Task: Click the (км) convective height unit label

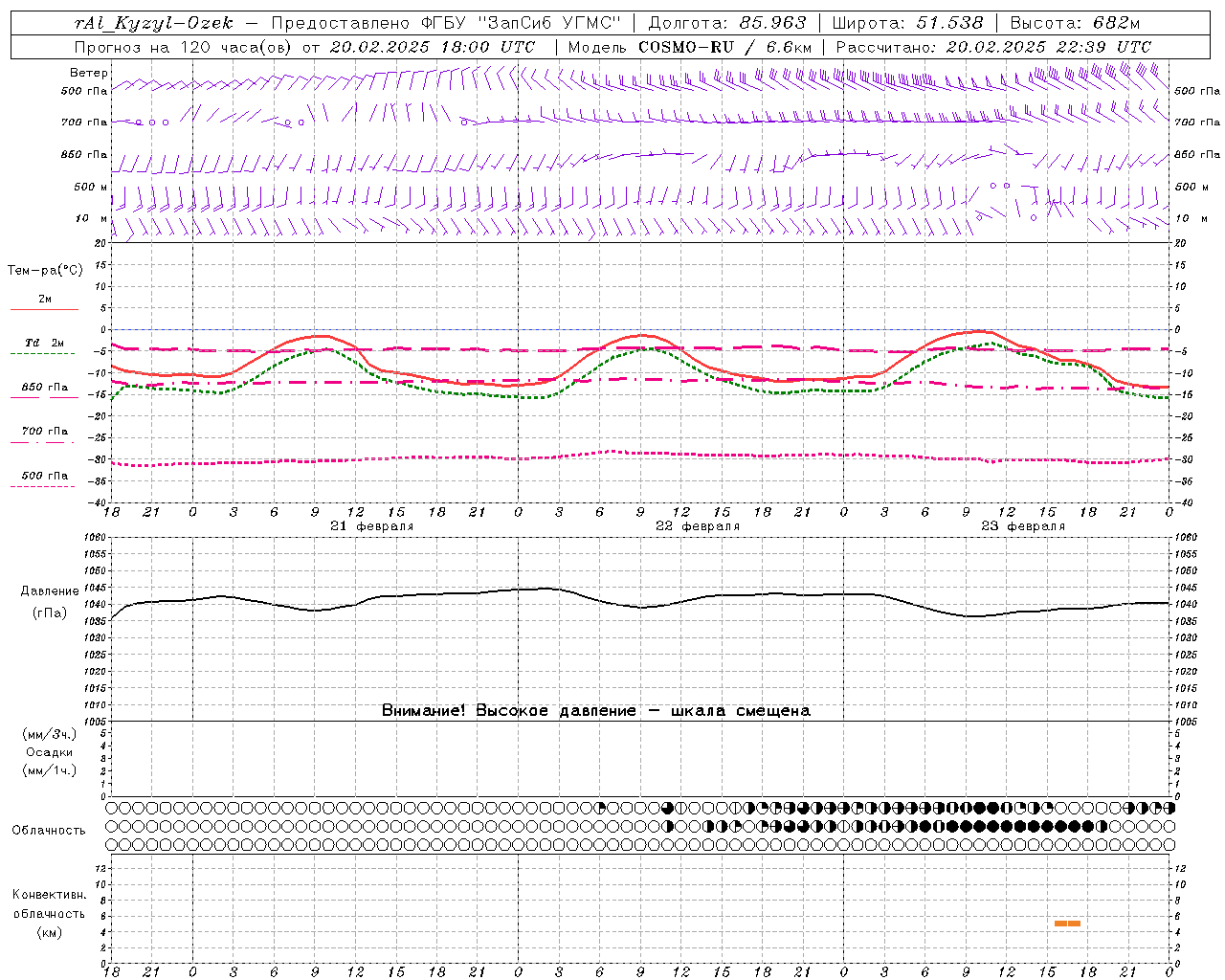Action: point(50,932)
